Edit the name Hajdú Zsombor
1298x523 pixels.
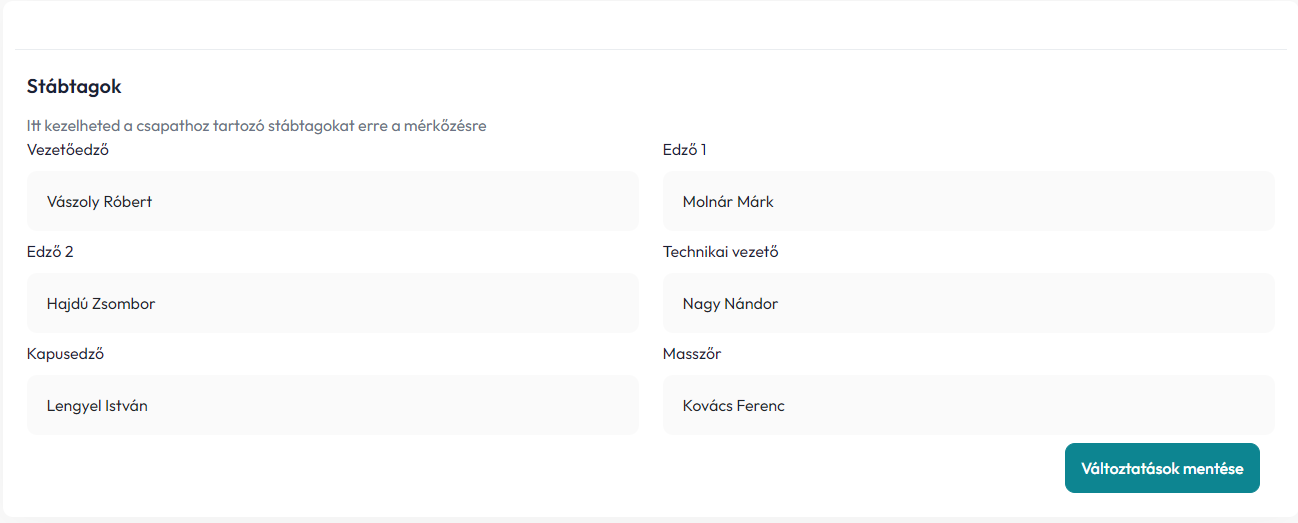(333, 303)
